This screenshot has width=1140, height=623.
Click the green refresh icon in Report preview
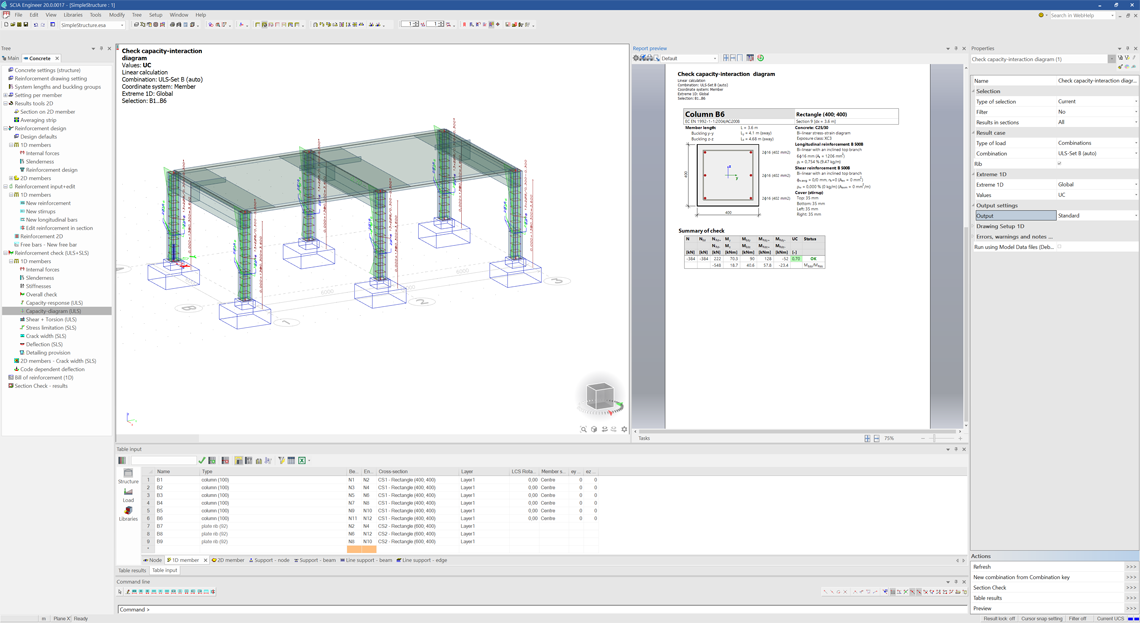point(760,58)
